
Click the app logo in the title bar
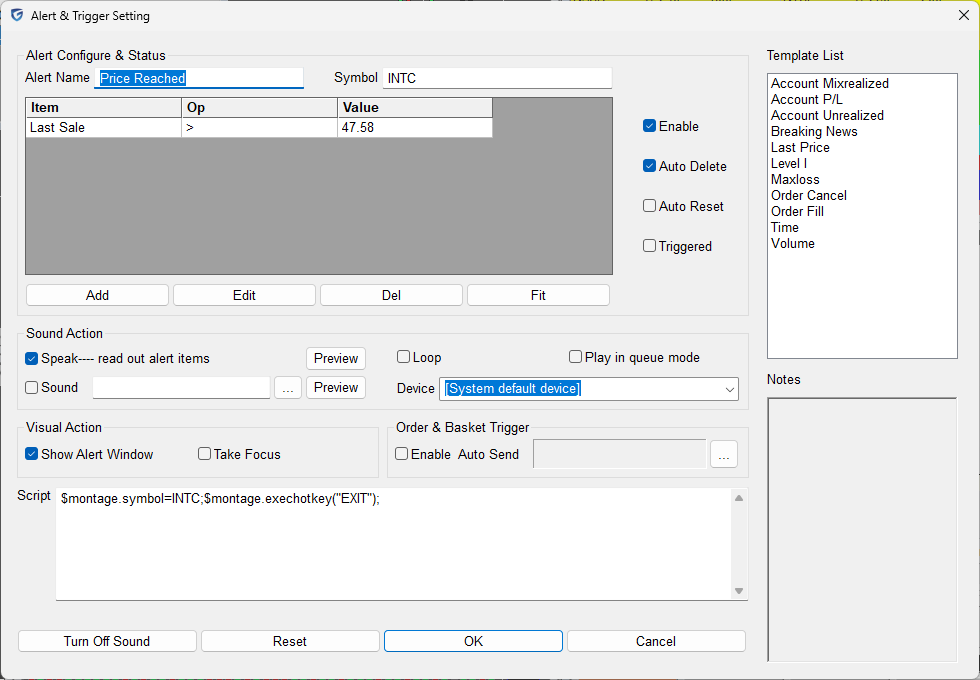pos(17,15)
